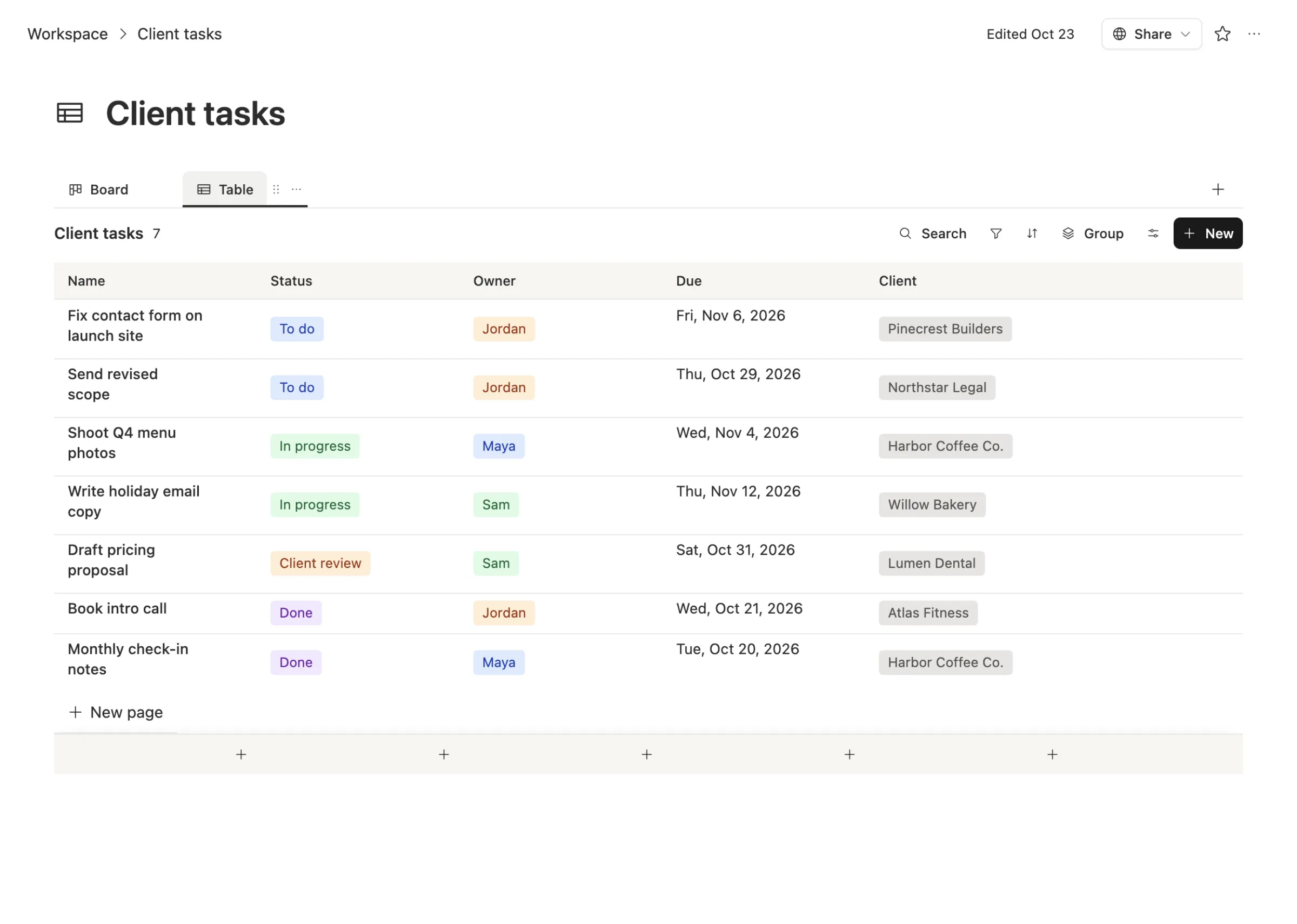
Task: Open the Group options
Action: (1093, 234)
